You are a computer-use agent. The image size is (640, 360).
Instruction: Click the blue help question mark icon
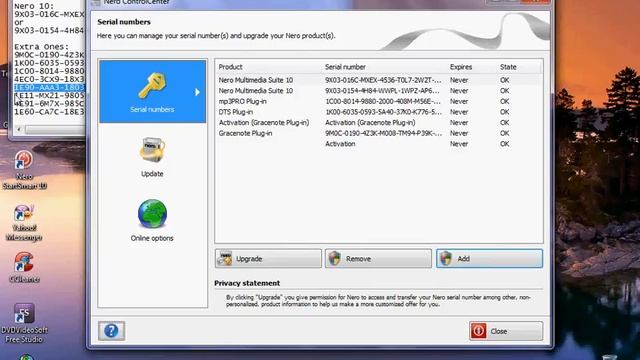tap(111, 331)
